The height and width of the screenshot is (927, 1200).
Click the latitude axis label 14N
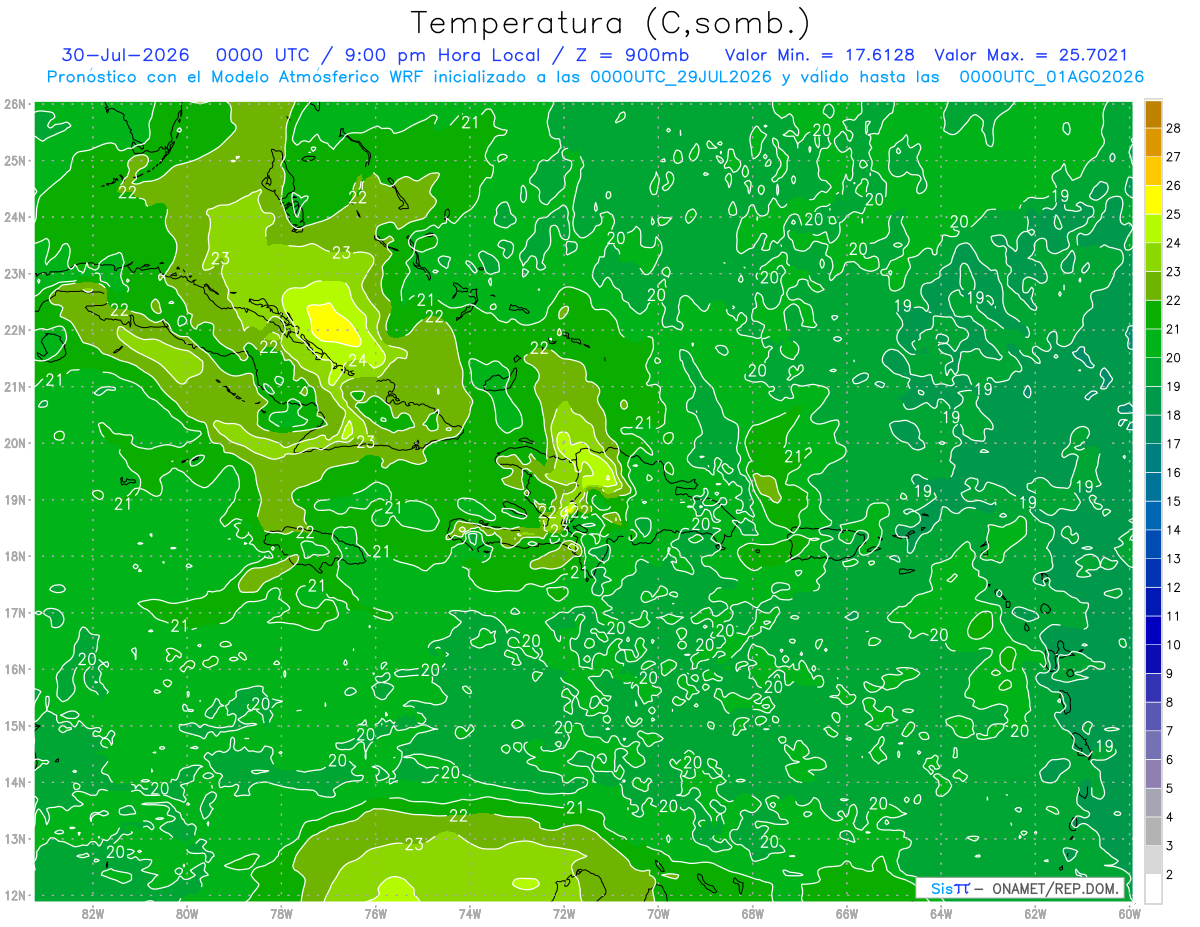[14, 782]
